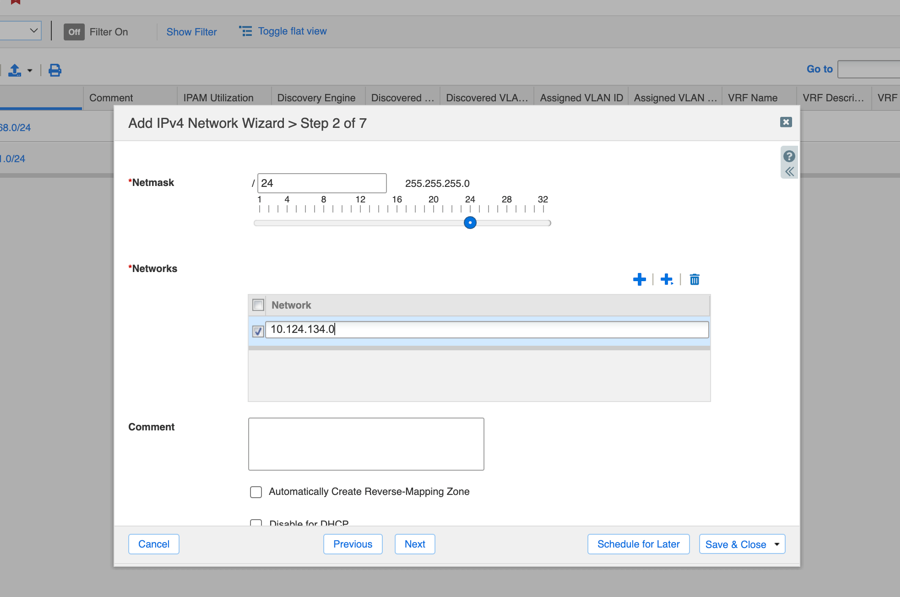Click the print icon in toolbar
This screenshot has width=900, height=597.
[55, 70]
